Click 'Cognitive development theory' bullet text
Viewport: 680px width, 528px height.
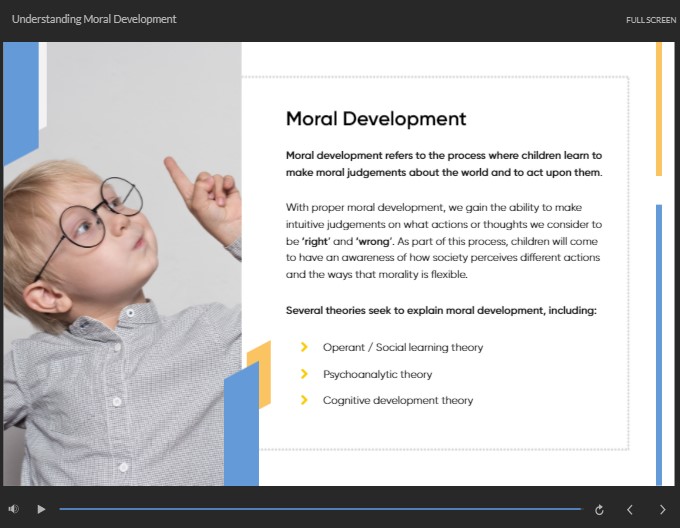398,400
